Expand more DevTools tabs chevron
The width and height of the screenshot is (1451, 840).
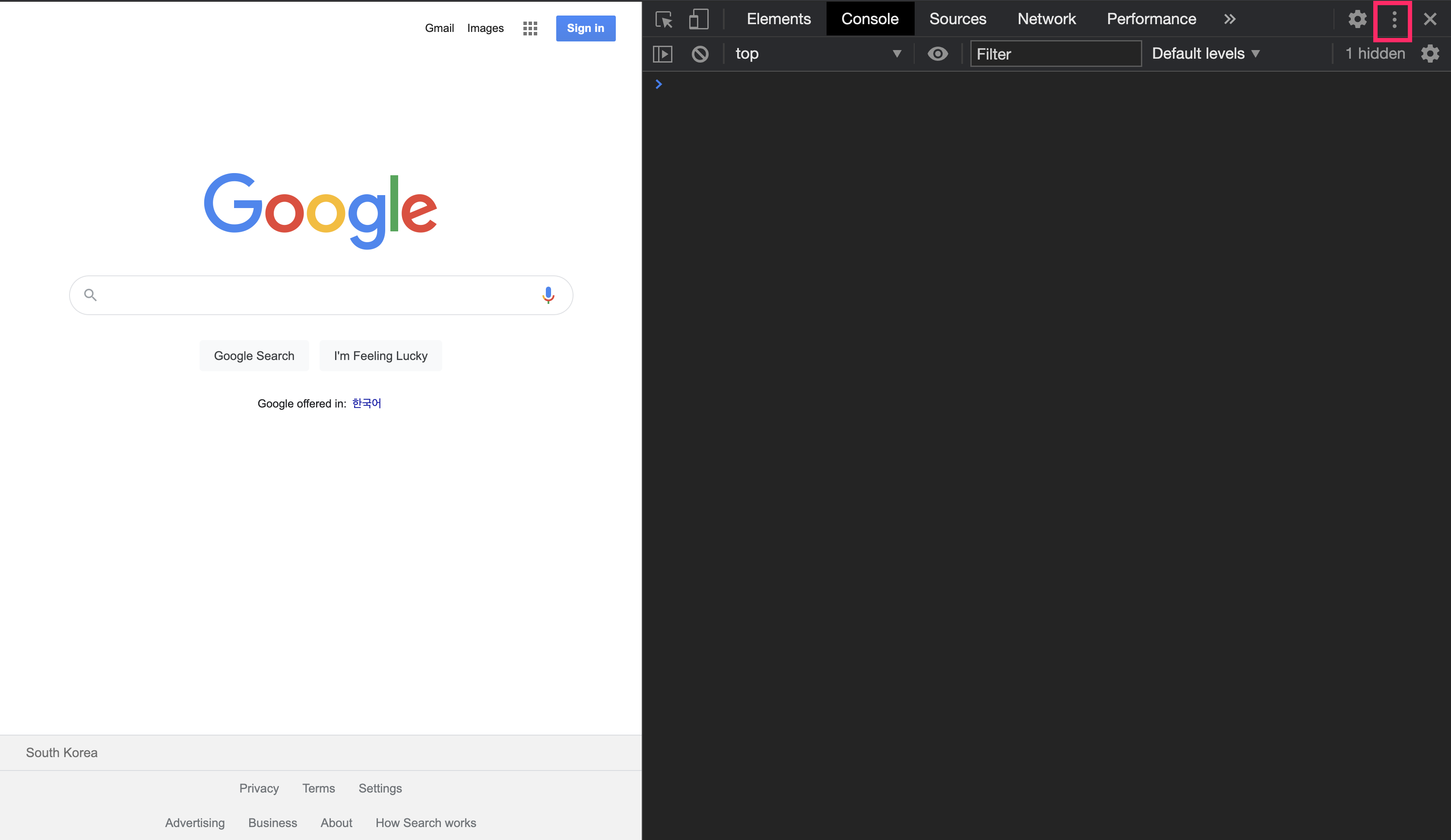(x=1229, y=19)
